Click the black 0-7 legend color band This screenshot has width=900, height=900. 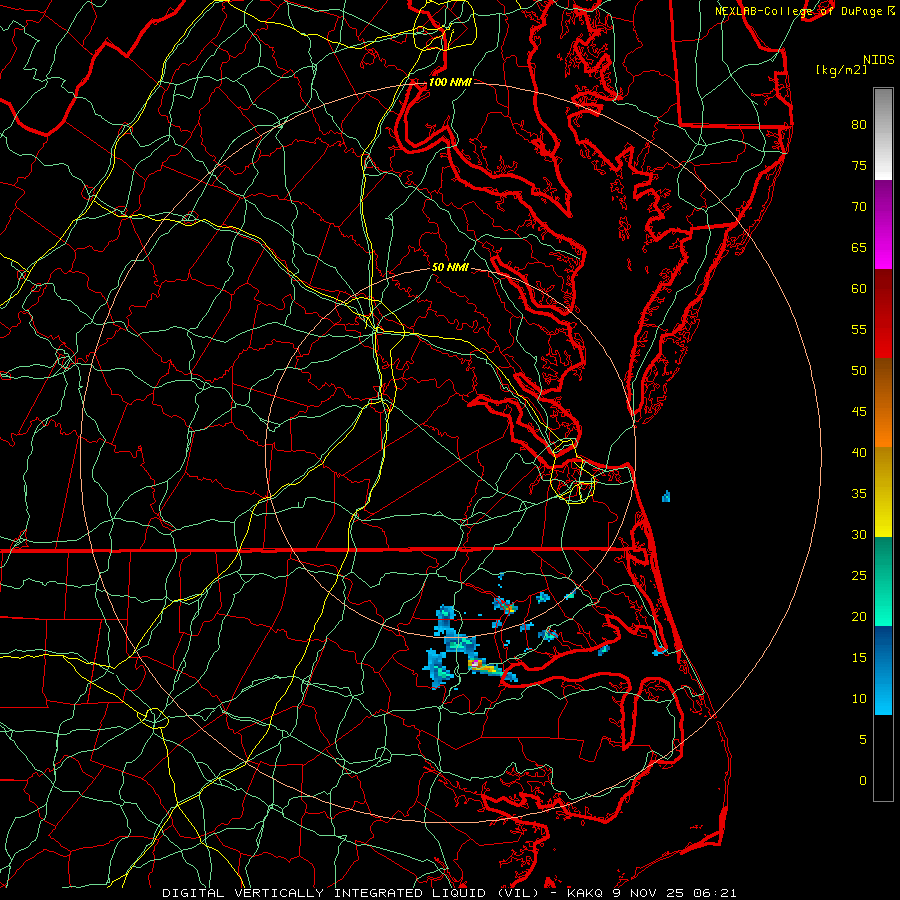coord(883,758)
